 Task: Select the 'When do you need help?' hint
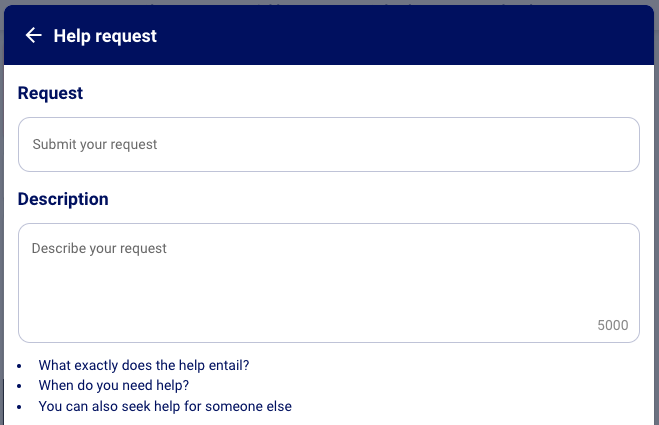tap(113, 385)
